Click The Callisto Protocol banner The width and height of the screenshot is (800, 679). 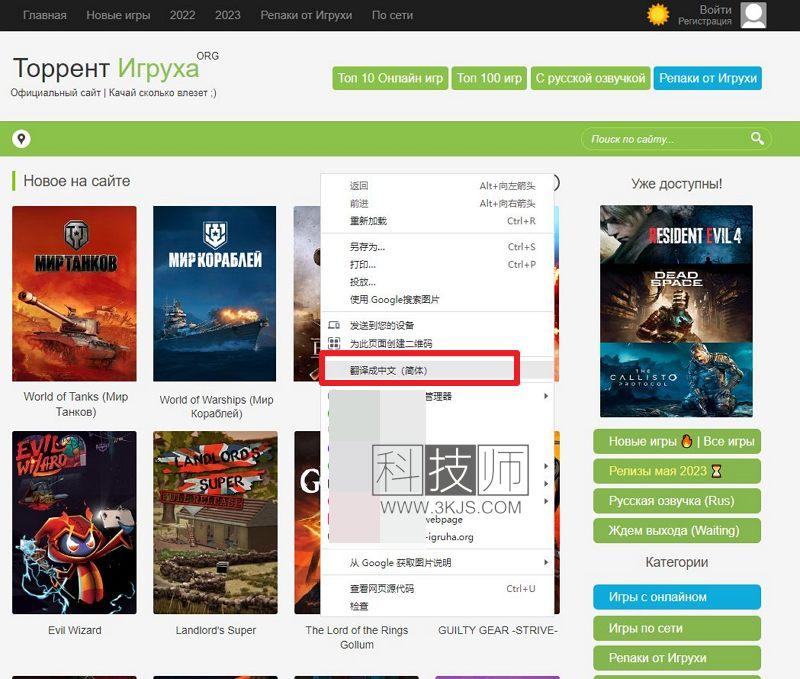pyautogui.click(x=676, y=380)
